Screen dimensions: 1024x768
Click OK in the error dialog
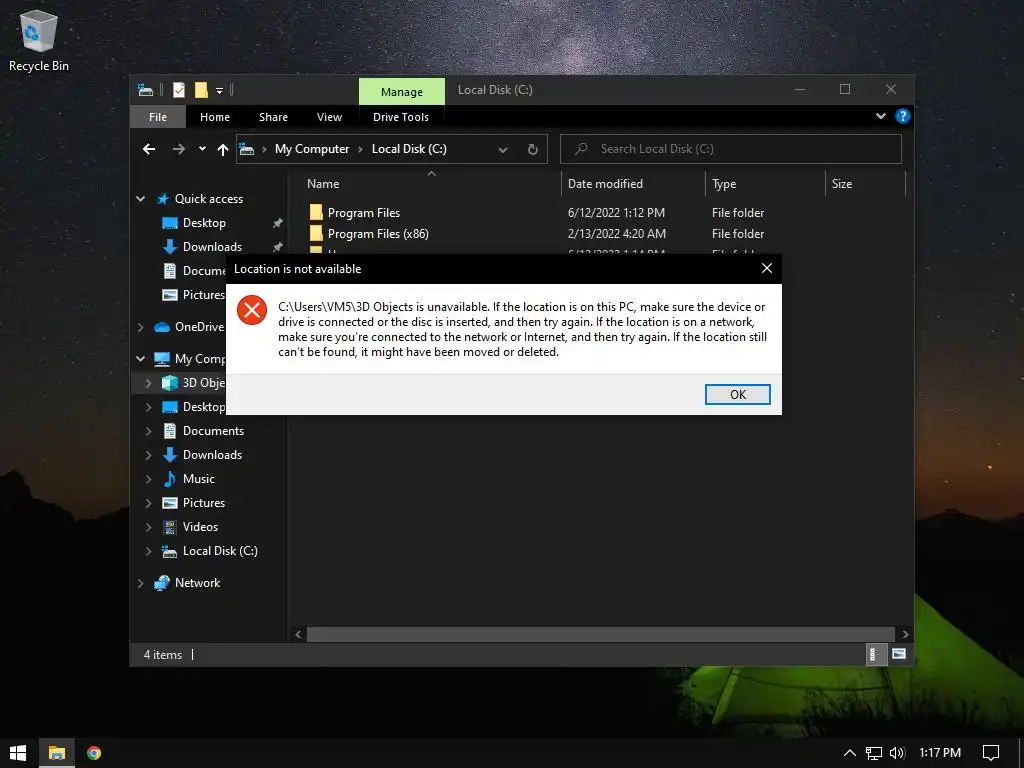738,394
